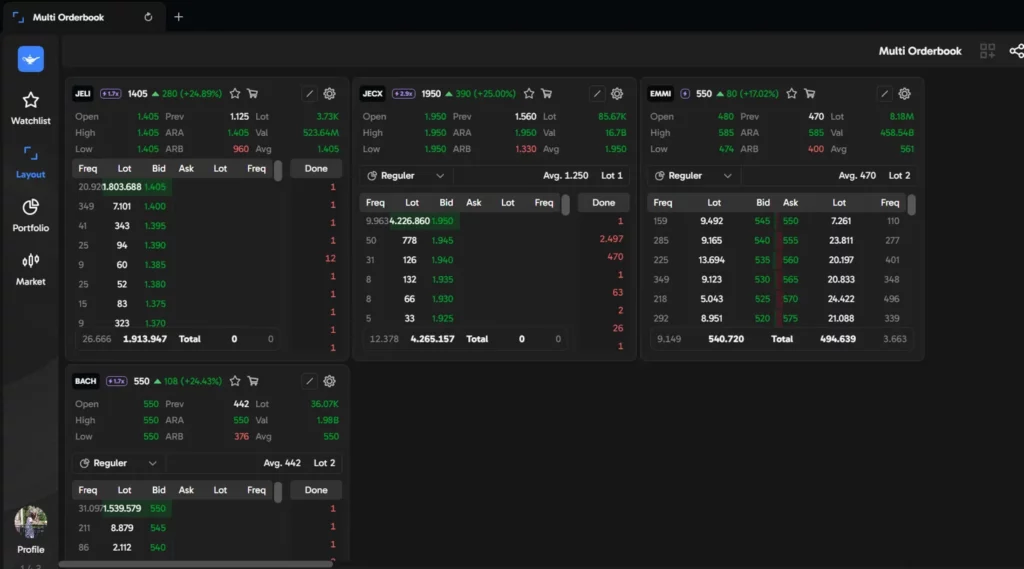Open settings gear on JECX card

(617, 93)
